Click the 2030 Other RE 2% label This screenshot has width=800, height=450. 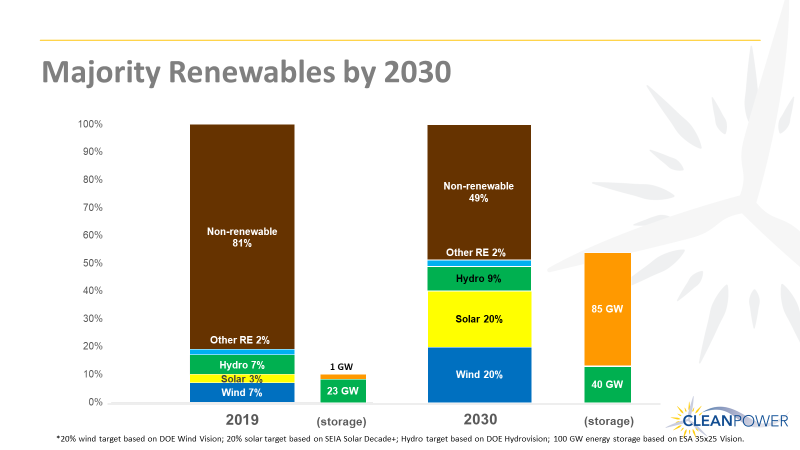coord(478,252)
